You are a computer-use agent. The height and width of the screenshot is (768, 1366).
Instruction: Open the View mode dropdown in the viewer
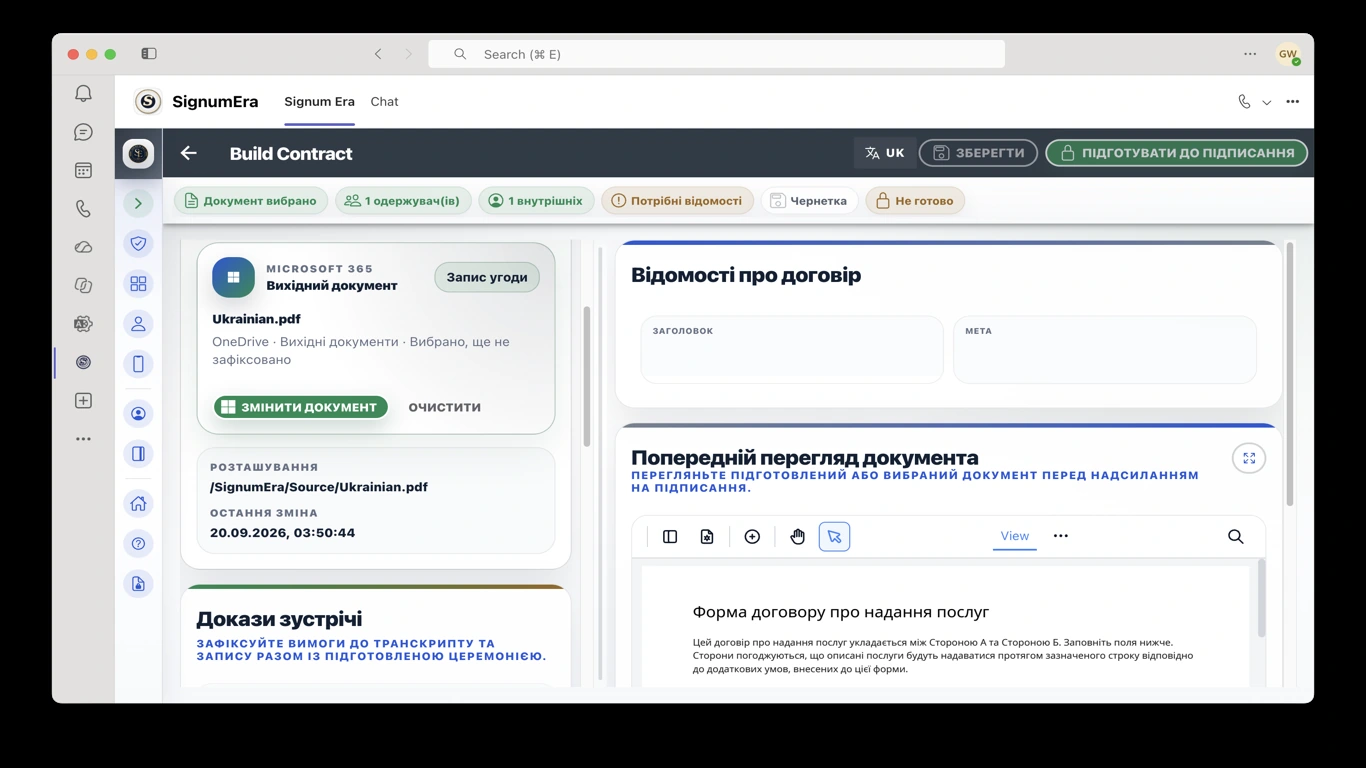pos(1014,536)
